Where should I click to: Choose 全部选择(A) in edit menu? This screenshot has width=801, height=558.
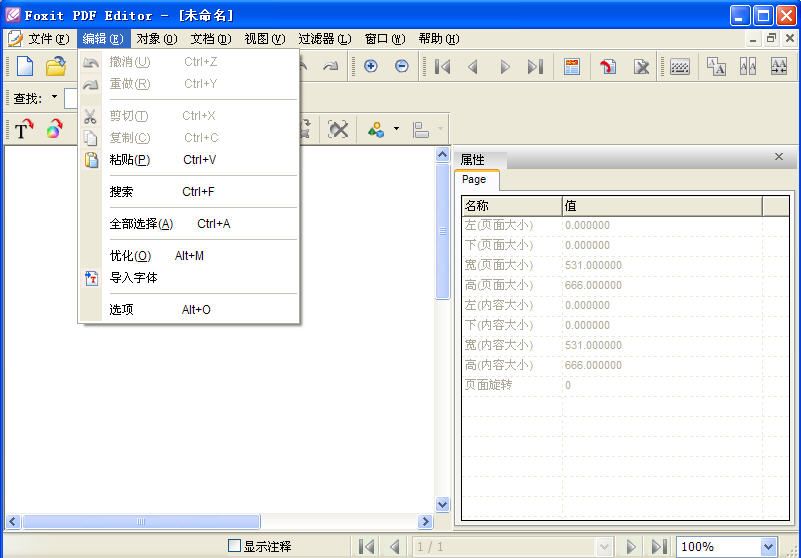(x=189, y=224)
